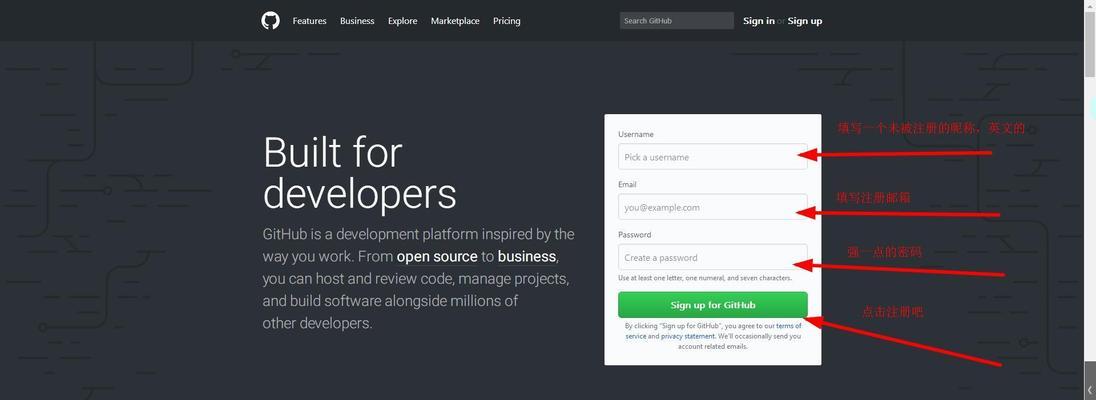Image resolution: width=1096 pixels, height=400 pixels.
Task: View the Pricing page
Action: click(507, 21)
